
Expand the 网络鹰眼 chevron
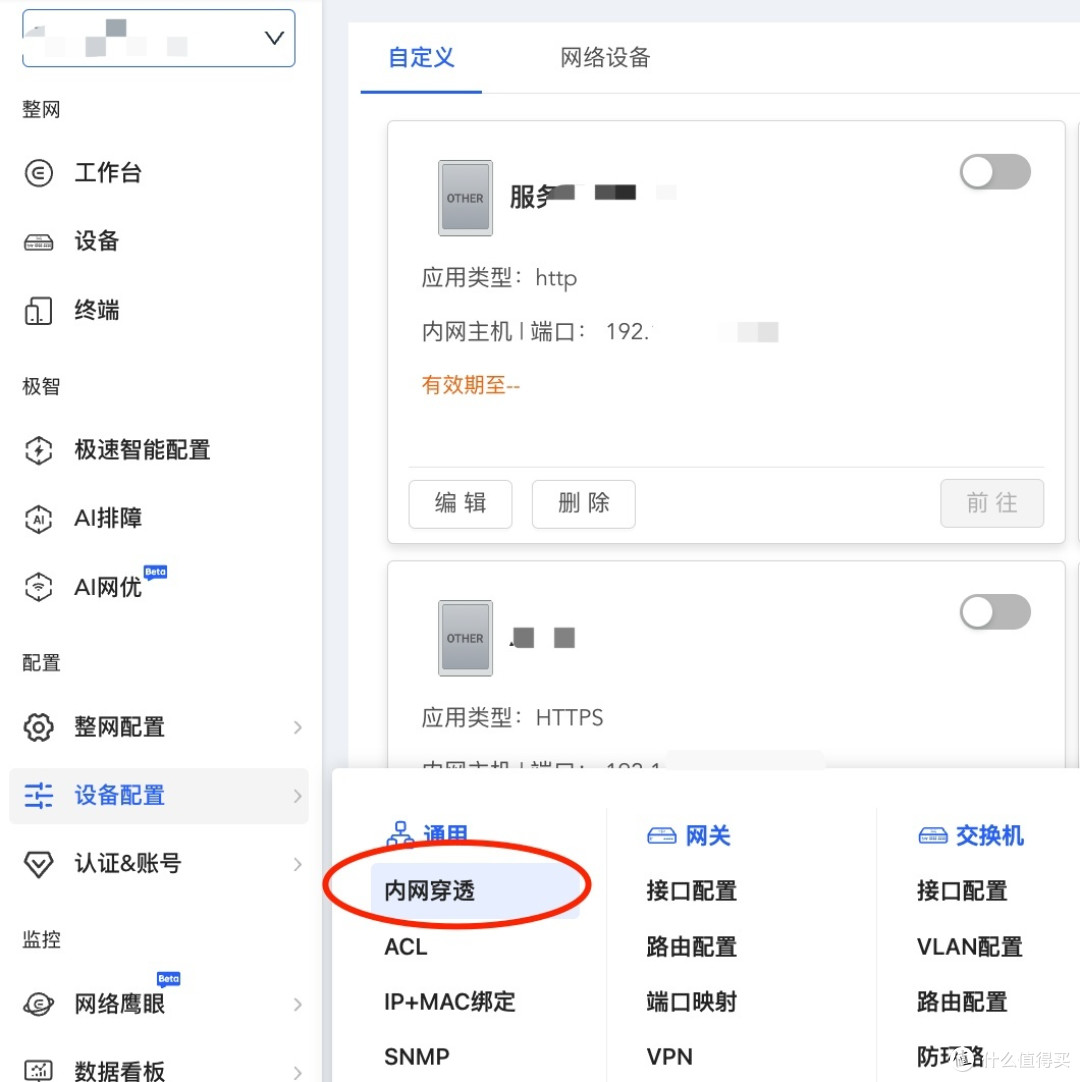point(297,1004)
